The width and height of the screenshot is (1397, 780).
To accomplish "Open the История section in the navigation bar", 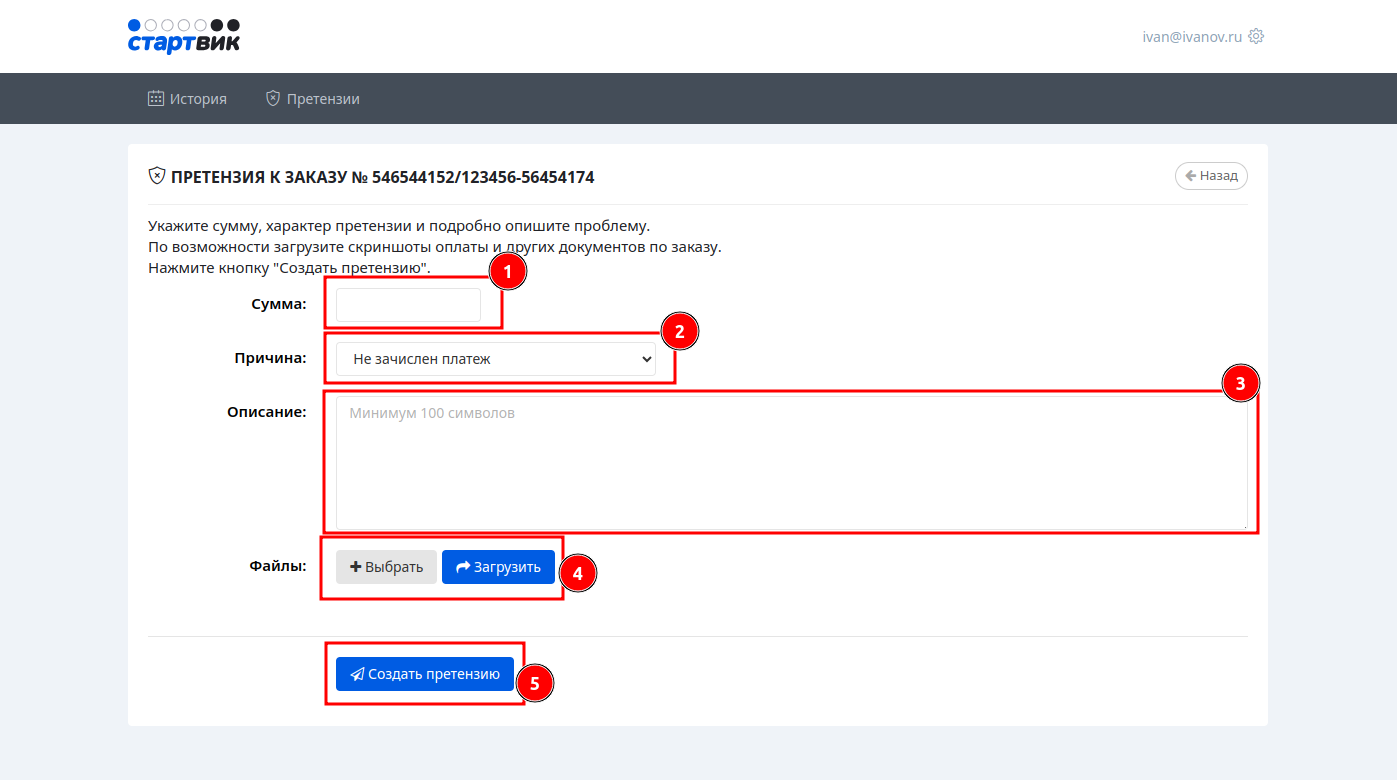I will coord(187,99).
